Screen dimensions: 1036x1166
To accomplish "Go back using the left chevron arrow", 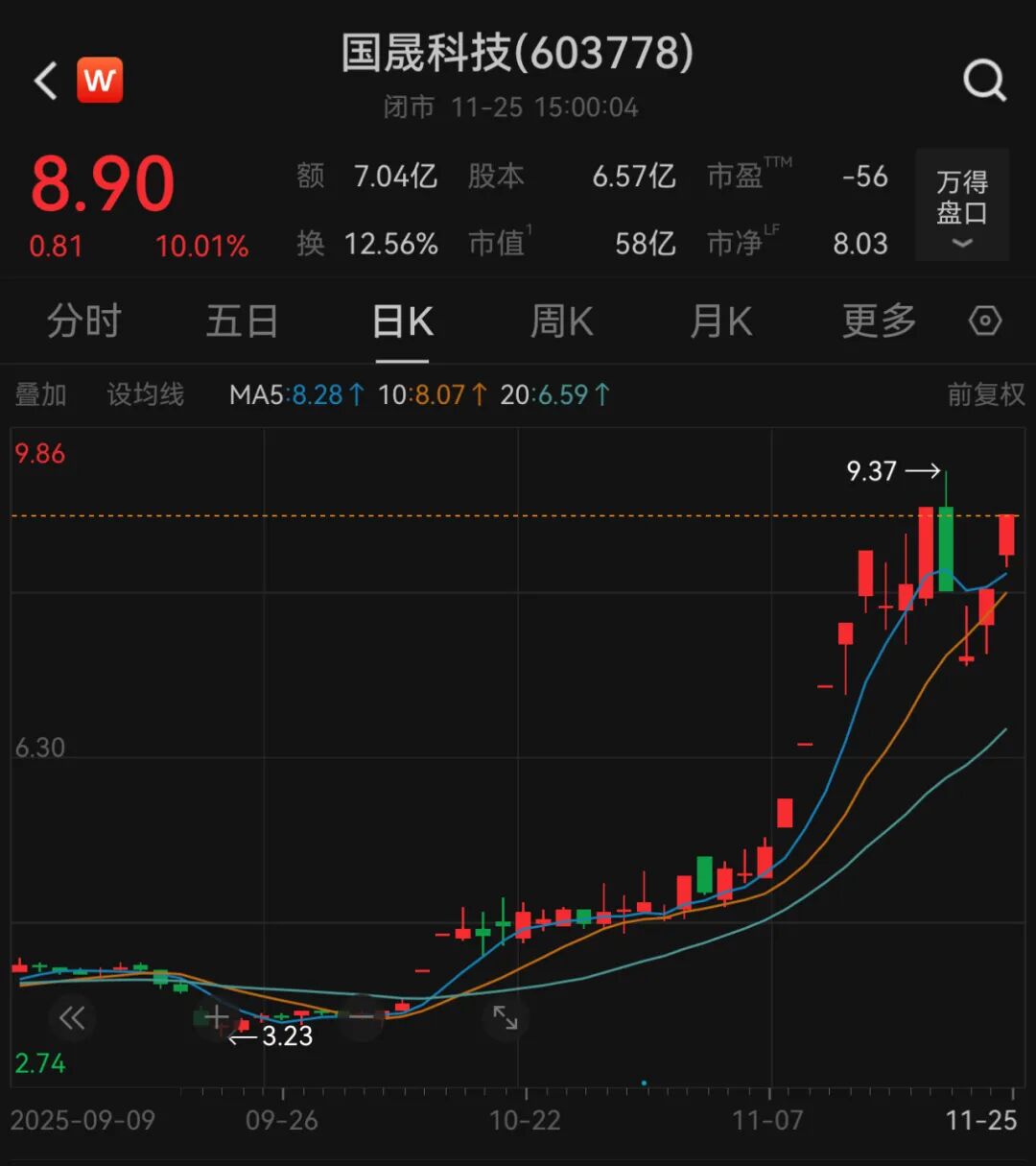I will [44, 80].
